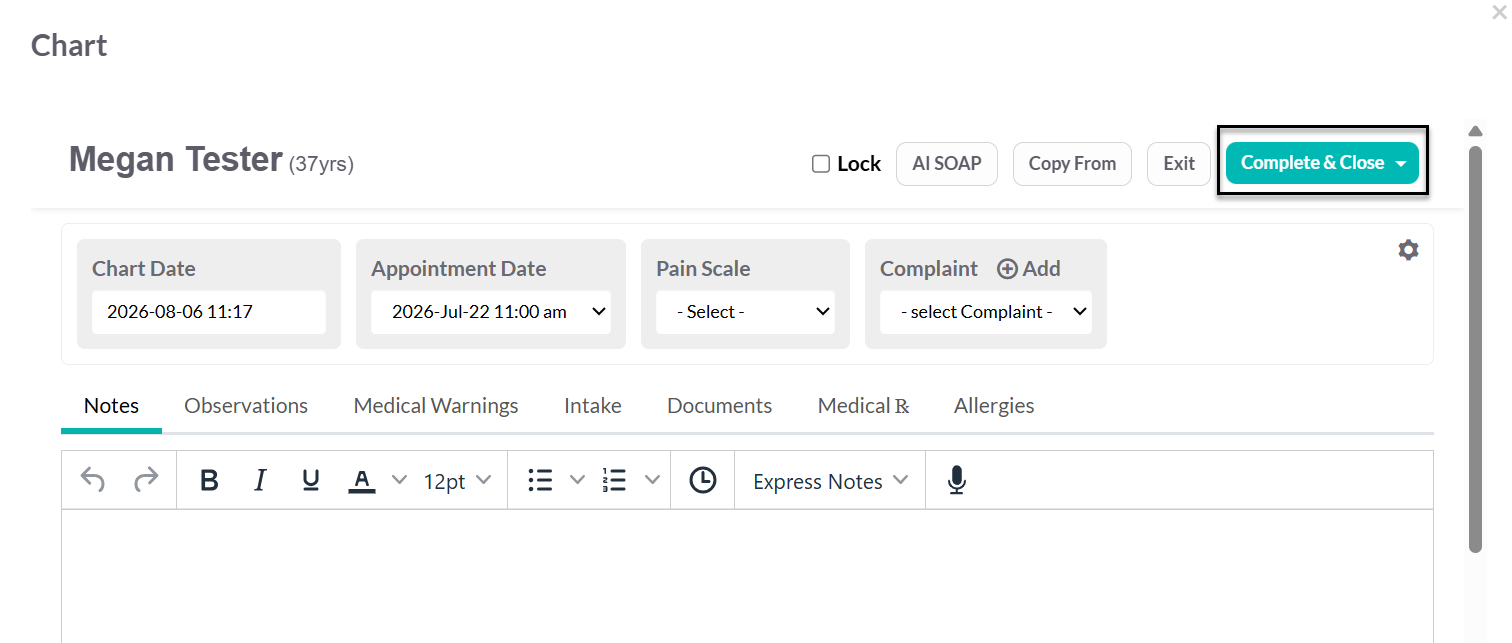This screenshot has height=643, width=1512.
Task: Close the Chart dialog with the X
Action: click(x=1498, y=11)
